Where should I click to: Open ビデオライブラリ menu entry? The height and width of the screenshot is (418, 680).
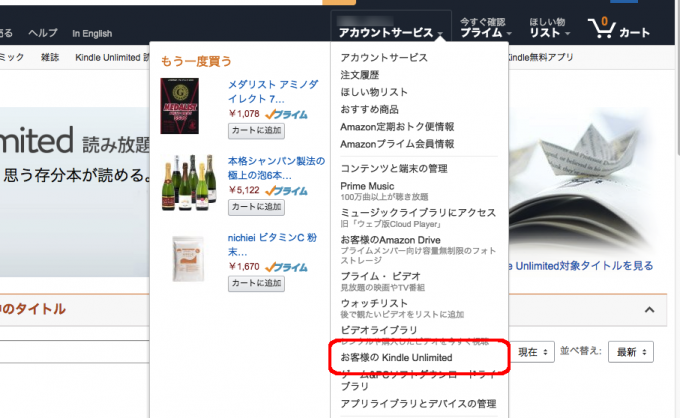[379, 330]
